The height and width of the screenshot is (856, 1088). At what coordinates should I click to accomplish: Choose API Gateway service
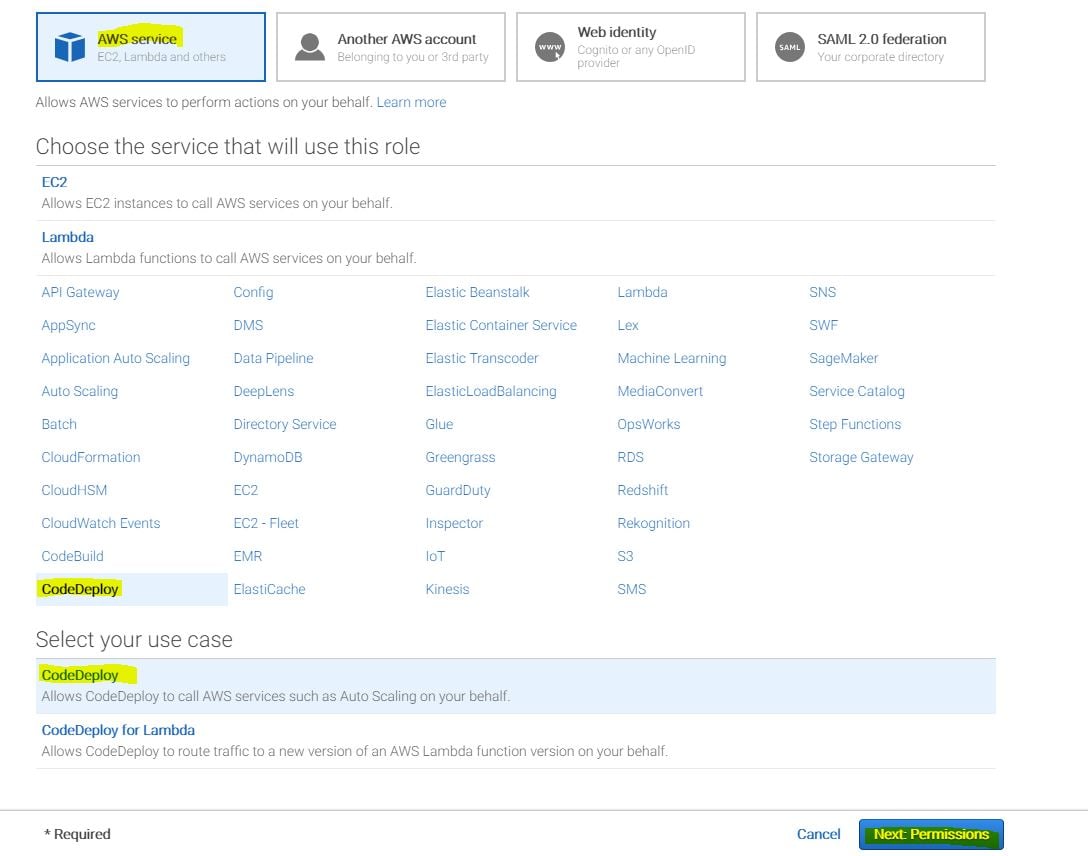pos(80,292)
